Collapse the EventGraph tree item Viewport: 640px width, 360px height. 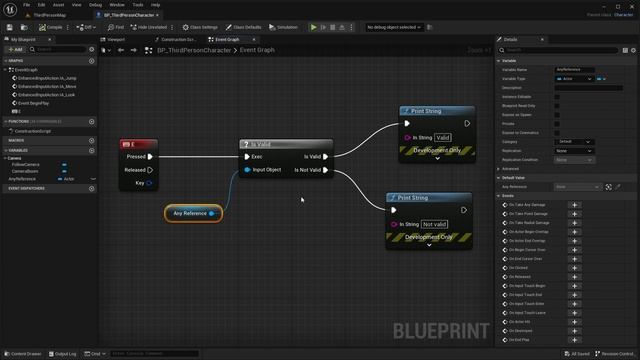click(x=5, y=70)
